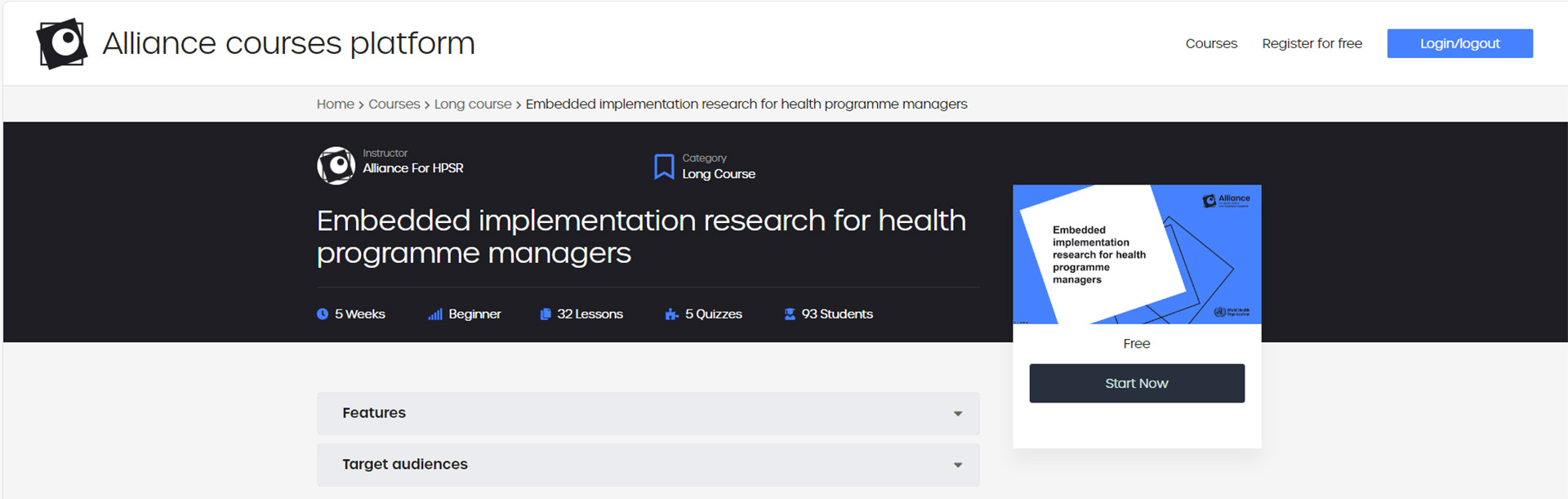Open the Target audiences accordion panel
Screen dimensions: 1568x499
point(648,465)
